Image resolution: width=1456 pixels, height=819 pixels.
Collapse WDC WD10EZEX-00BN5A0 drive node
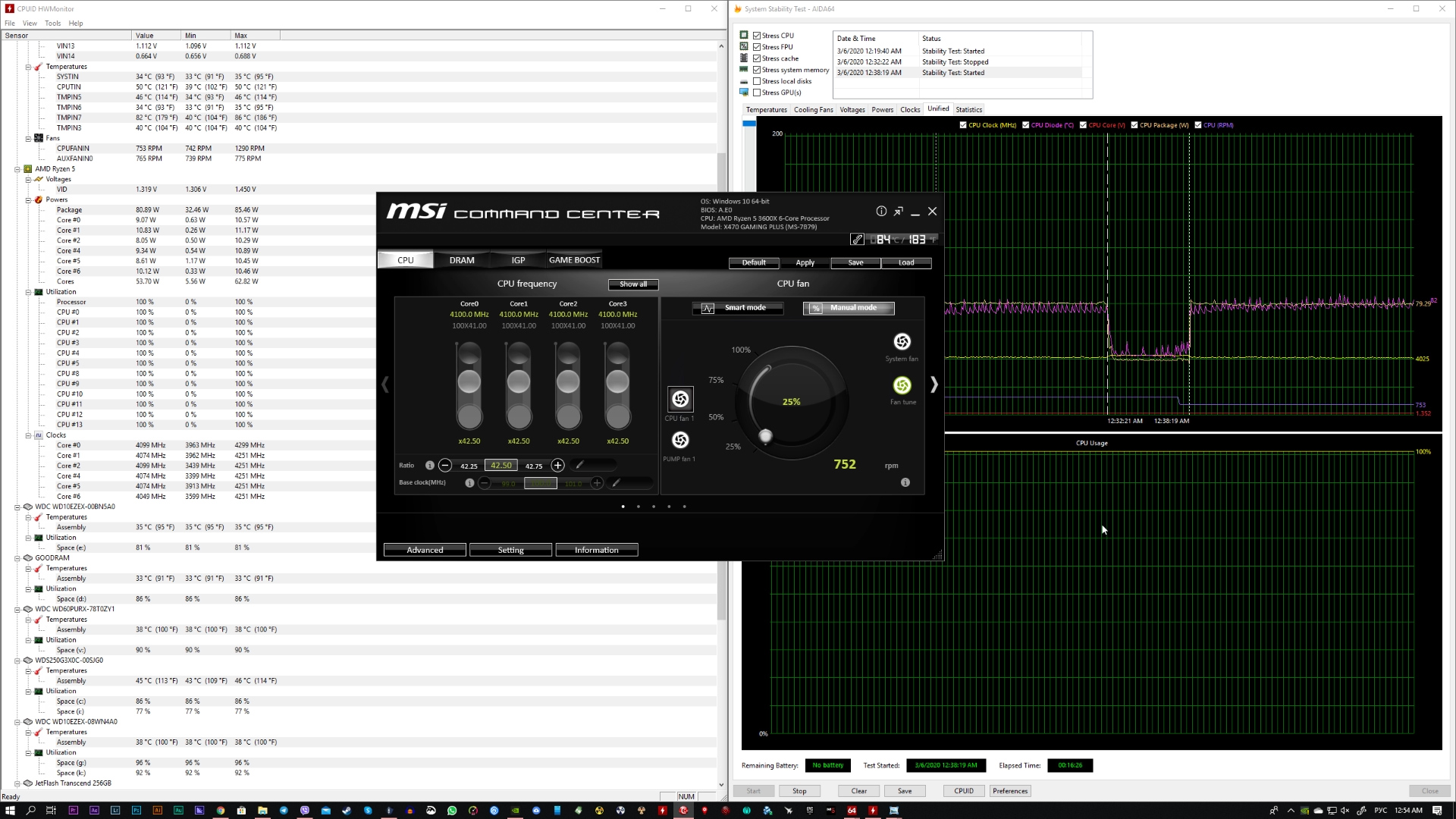[x=17, y=507]
